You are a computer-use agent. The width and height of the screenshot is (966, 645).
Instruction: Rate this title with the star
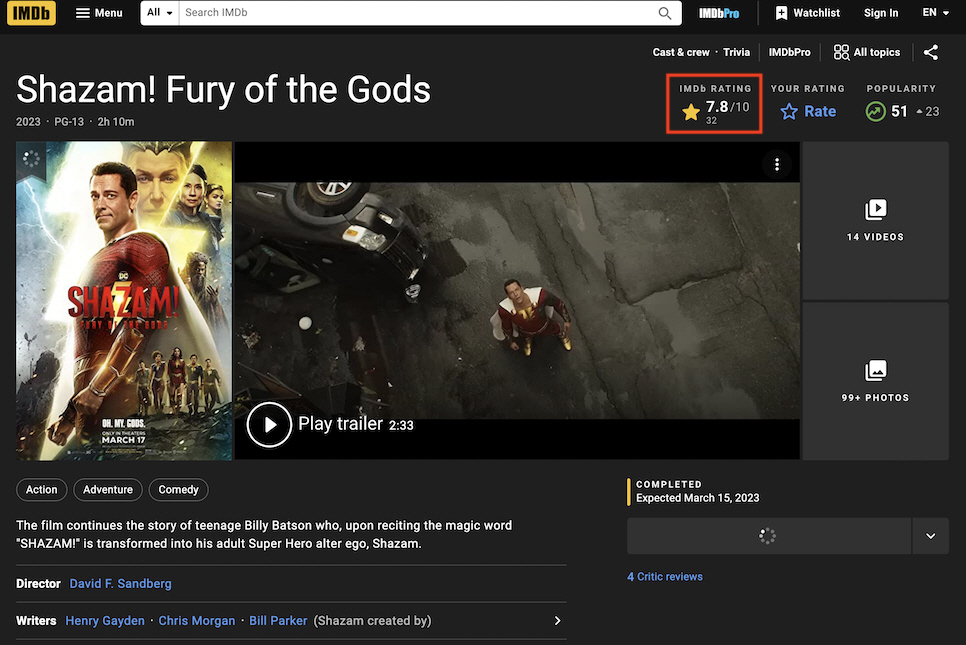coord(808,112)
